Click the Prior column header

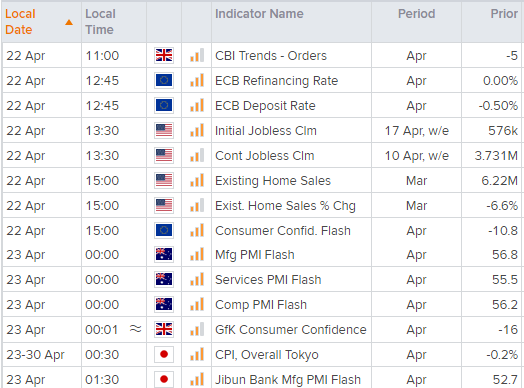click(x=504, y=14)
